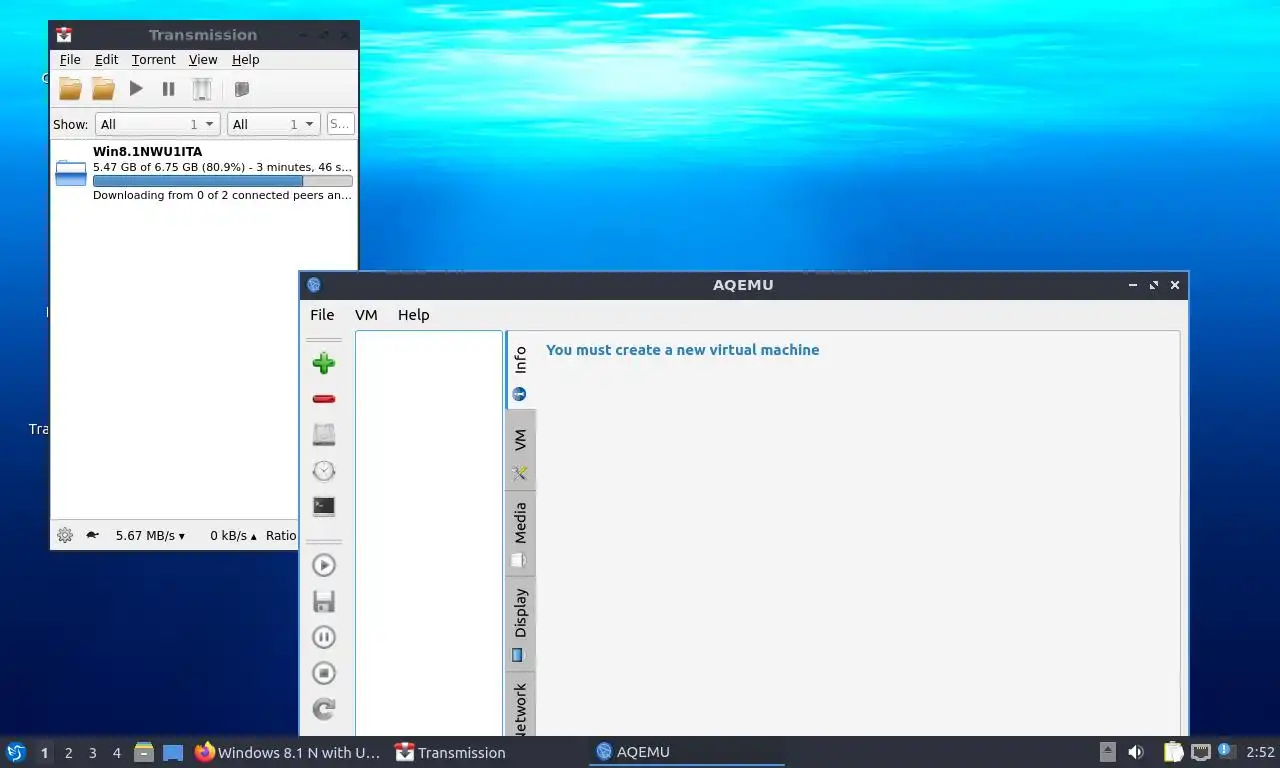Pause the virtual machine in AQEMU
The image size is (1280, 768).
323,637
